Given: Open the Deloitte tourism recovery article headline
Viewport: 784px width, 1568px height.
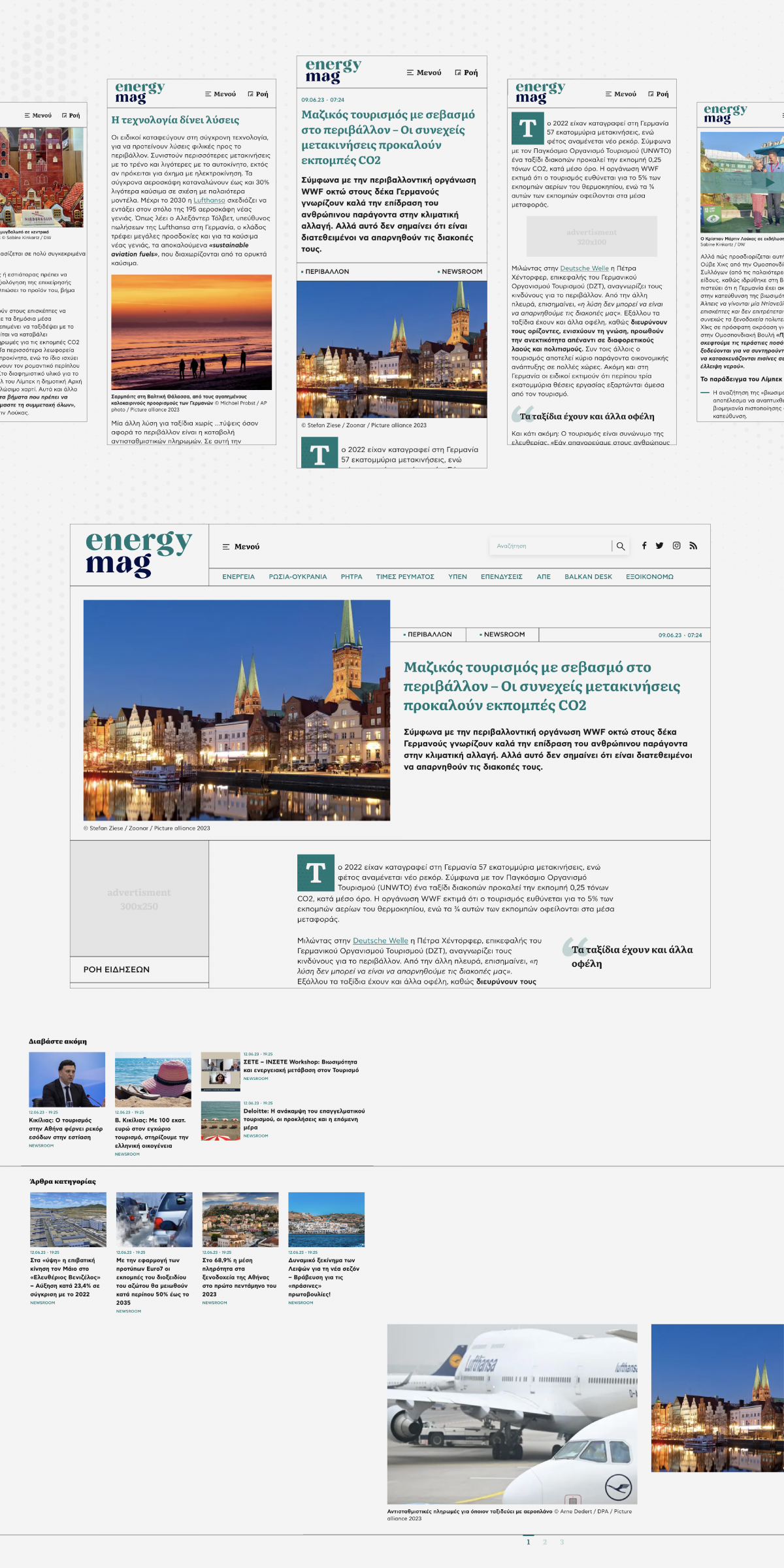Looking at the screenshot, I should [x=304, y=1119].
